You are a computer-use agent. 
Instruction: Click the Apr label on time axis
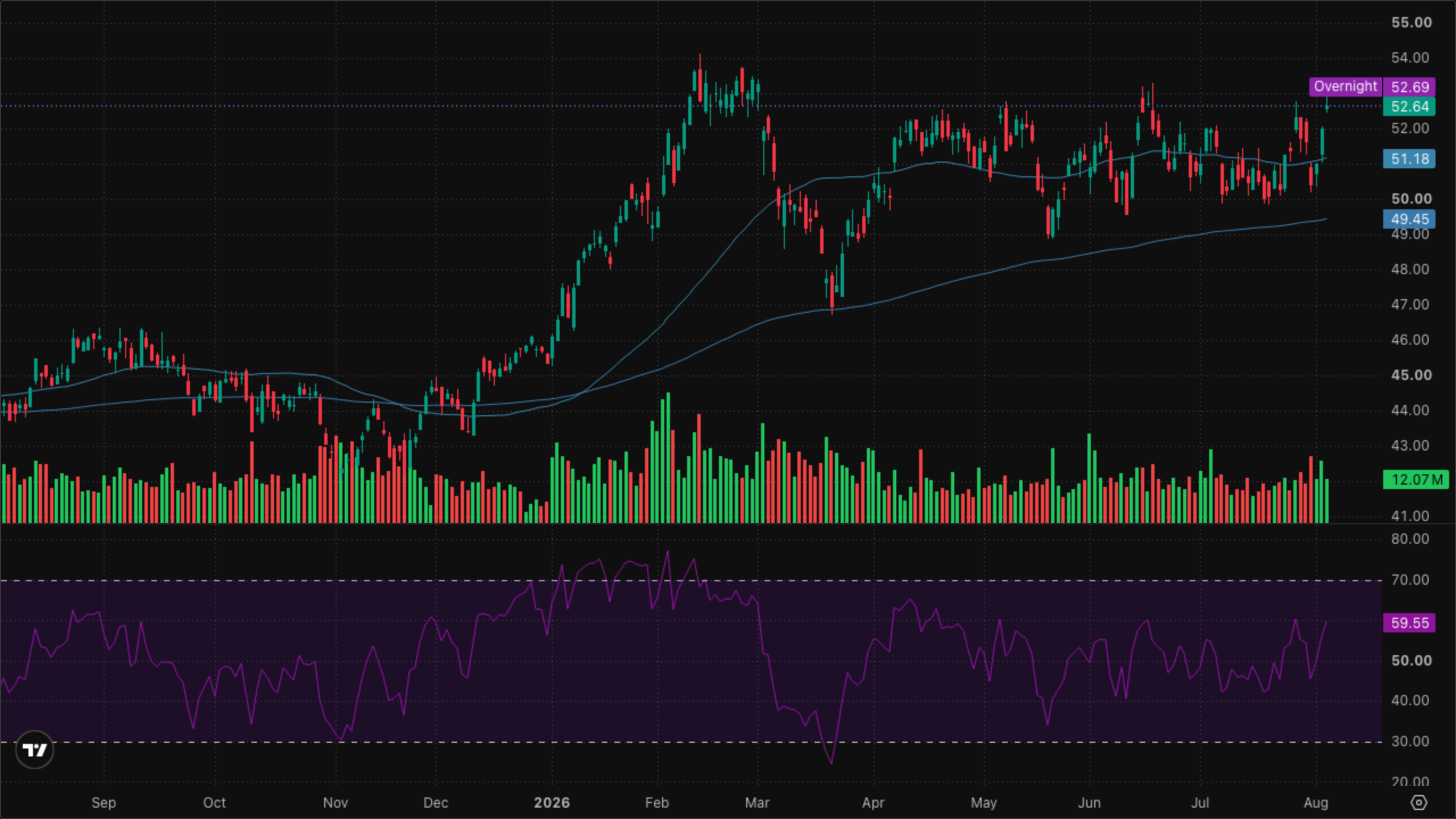[x=873, y=803]
